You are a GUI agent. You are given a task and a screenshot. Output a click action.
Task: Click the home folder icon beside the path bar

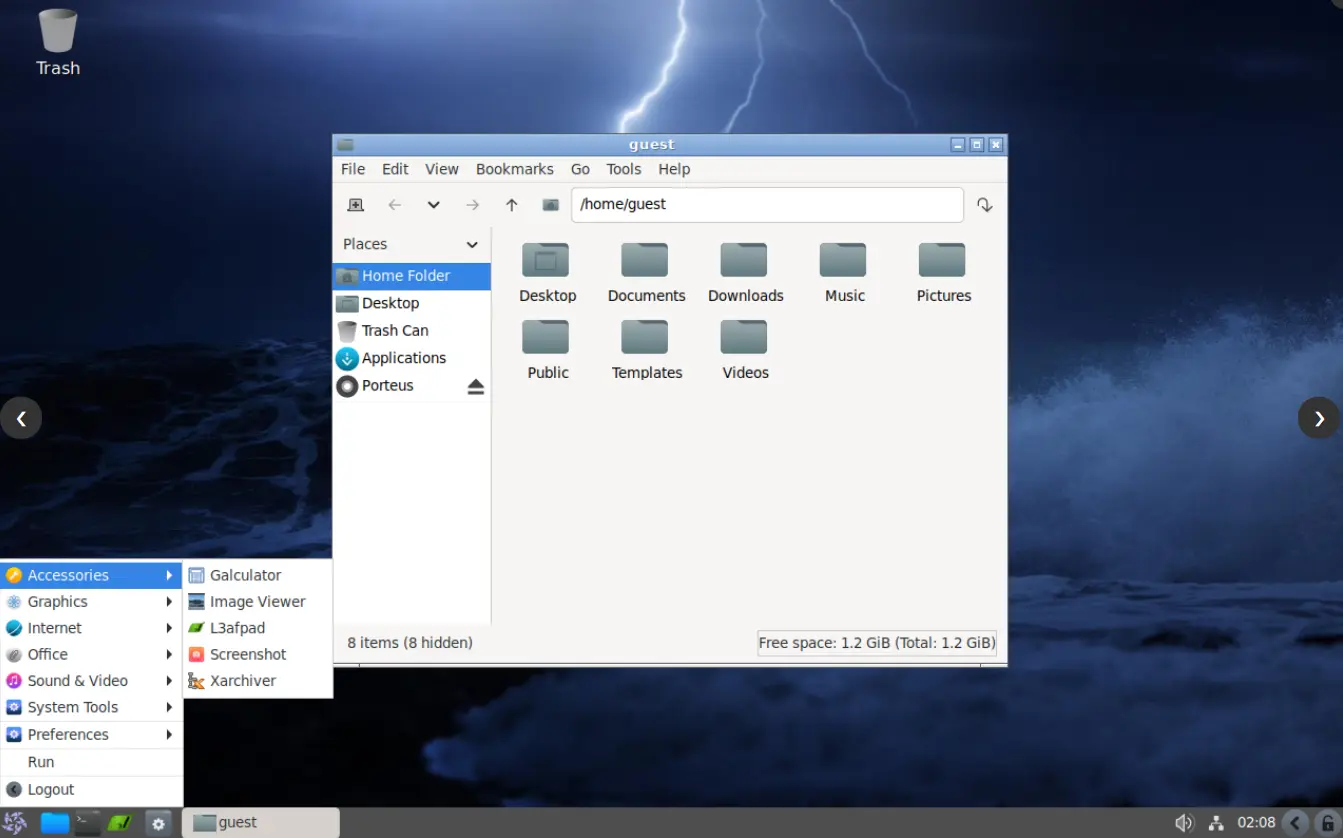click(550, 205)
